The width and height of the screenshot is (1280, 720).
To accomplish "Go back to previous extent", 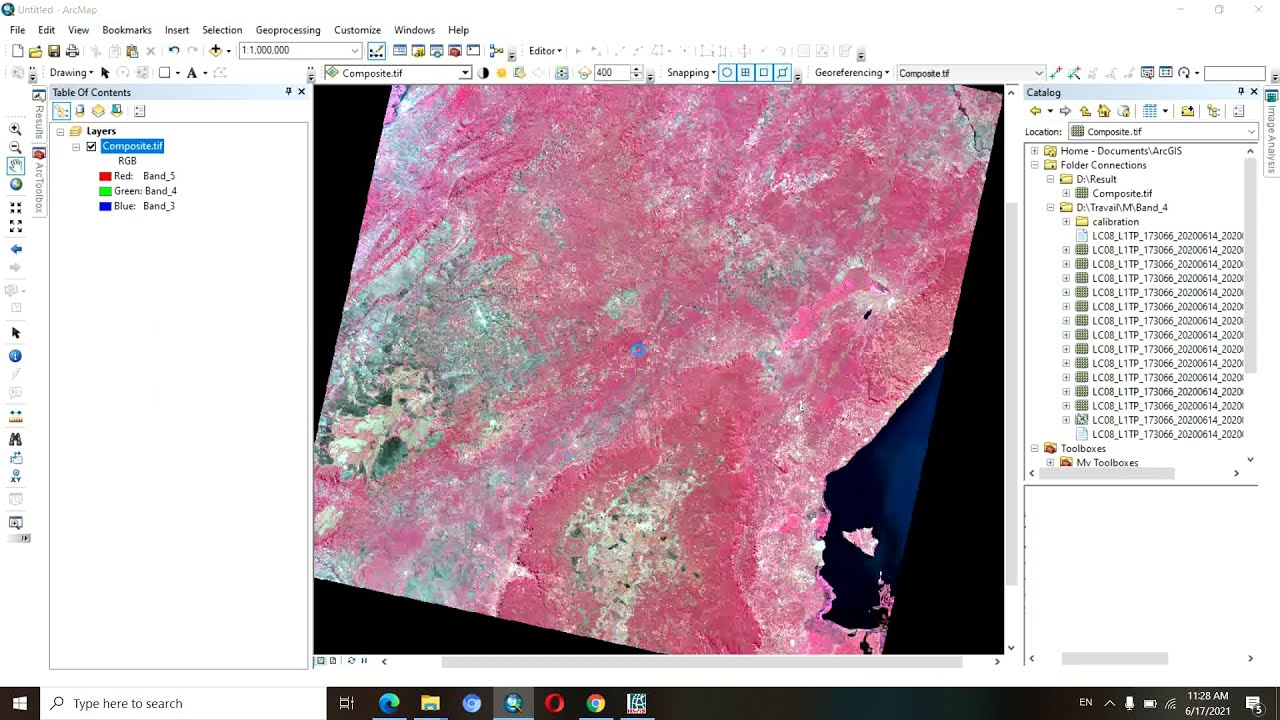I will click(x=15, y=249).
